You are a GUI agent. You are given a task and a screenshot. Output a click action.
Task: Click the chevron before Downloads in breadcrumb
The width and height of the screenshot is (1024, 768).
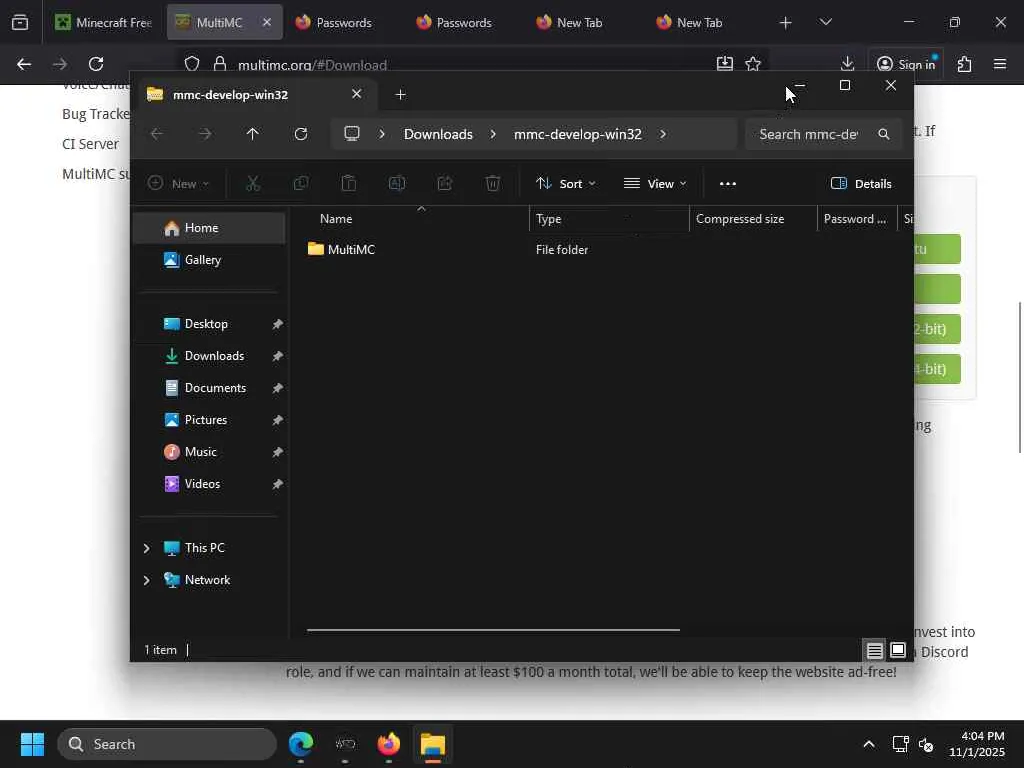point(382,134)
